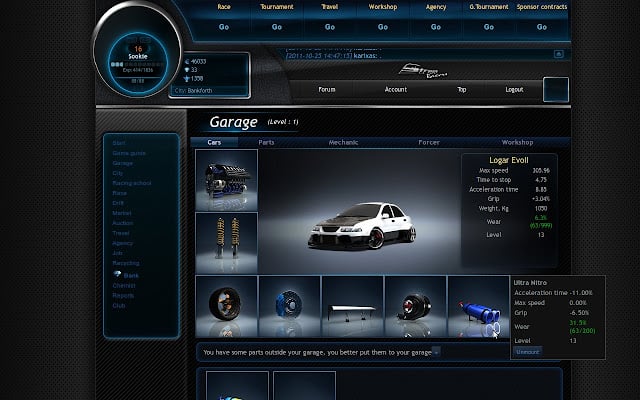640x400 pixels.
Task: Open Club from the sidebar
Action: point(119,306)
